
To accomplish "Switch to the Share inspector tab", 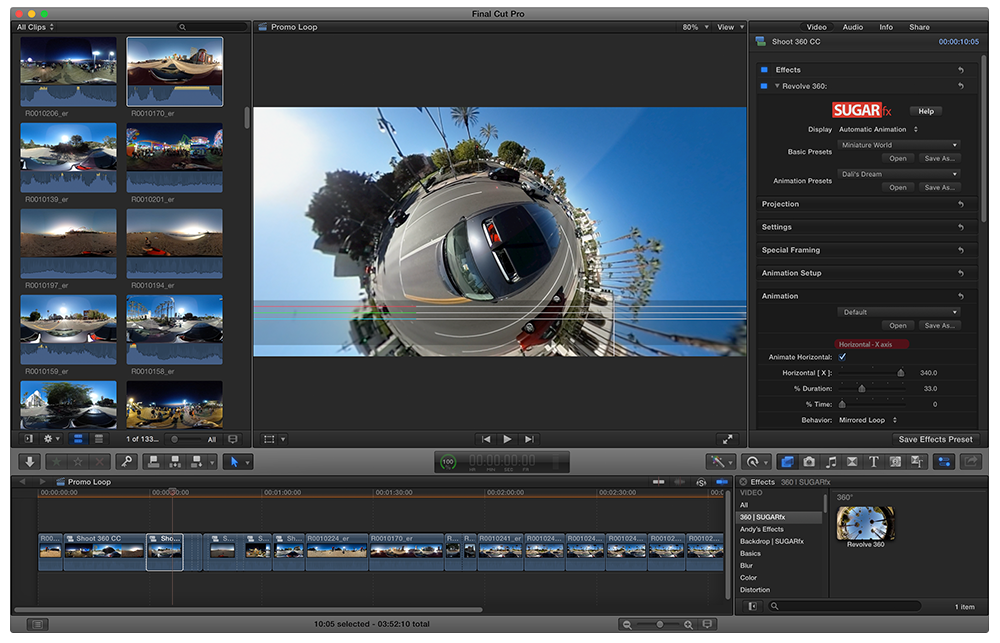I will [x=919, y=27].
